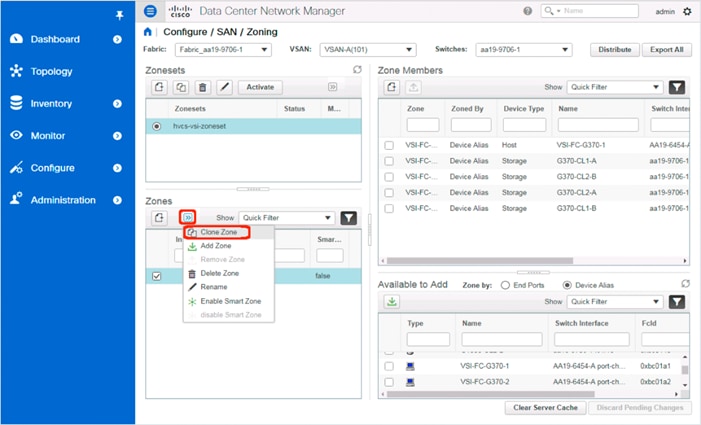Screen dimensions: 701x425
Task: Apply filter icon in Zones panel
Action: pyautogui.click(x=348, y=218)
